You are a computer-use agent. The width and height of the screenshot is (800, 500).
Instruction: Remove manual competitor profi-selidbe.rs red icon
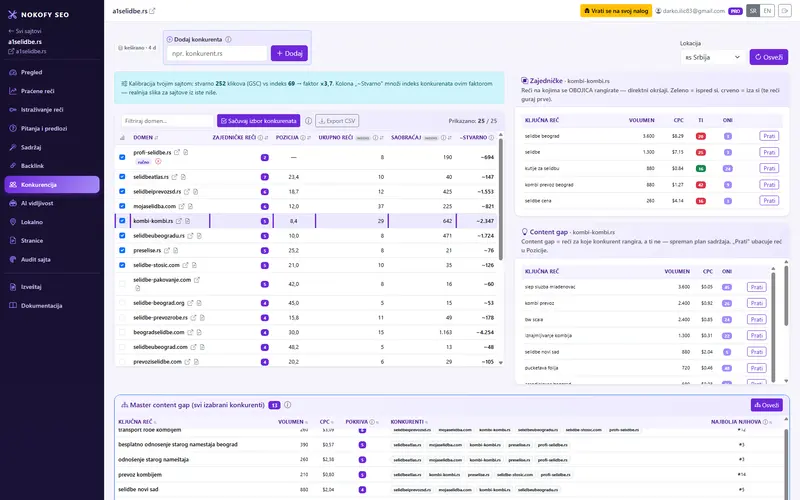pyautogui.click(x=158, y=161)
